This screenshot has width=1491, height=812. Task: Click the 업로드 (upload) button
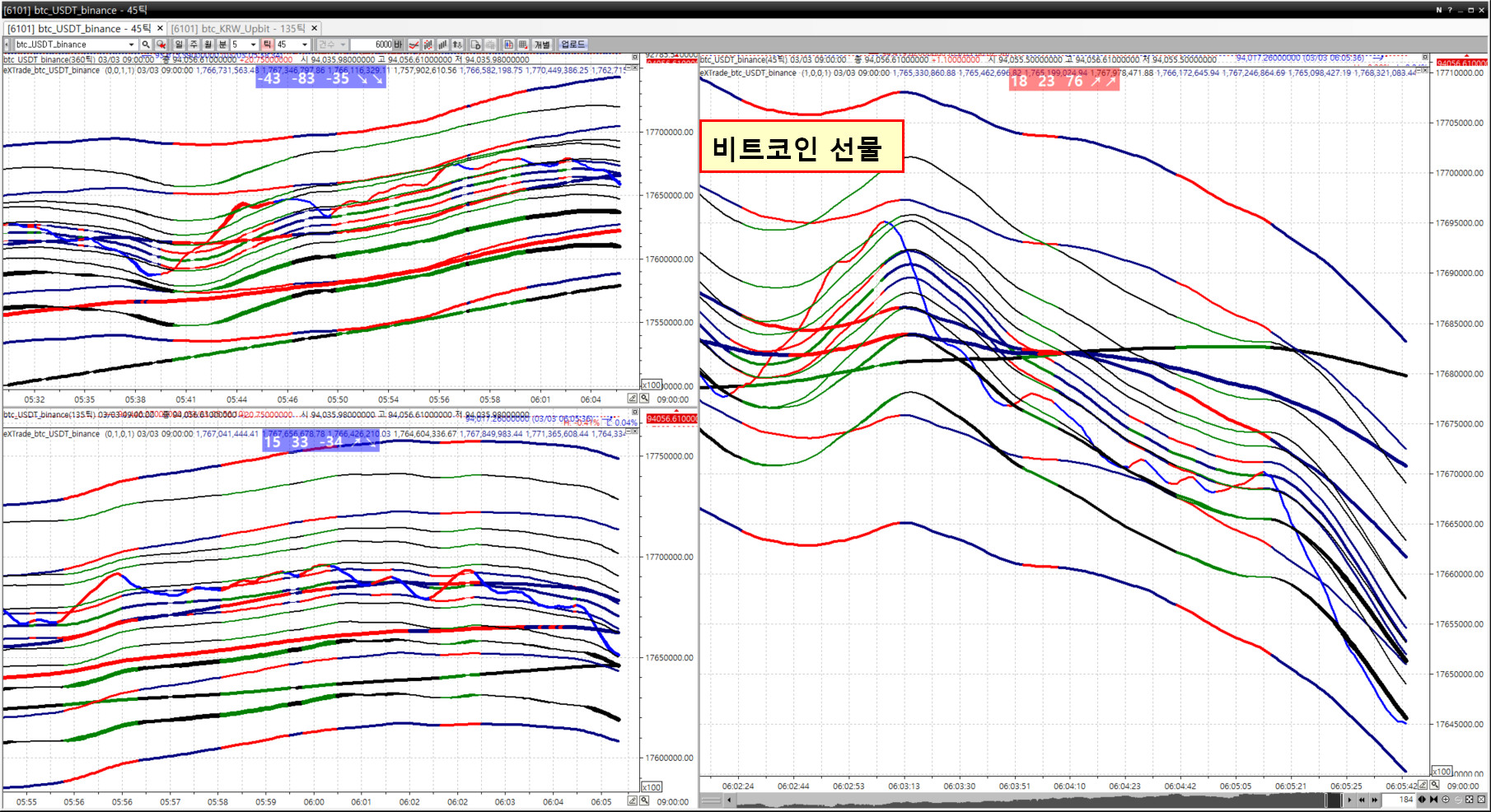pyautogui.click(x=573, y=44)
